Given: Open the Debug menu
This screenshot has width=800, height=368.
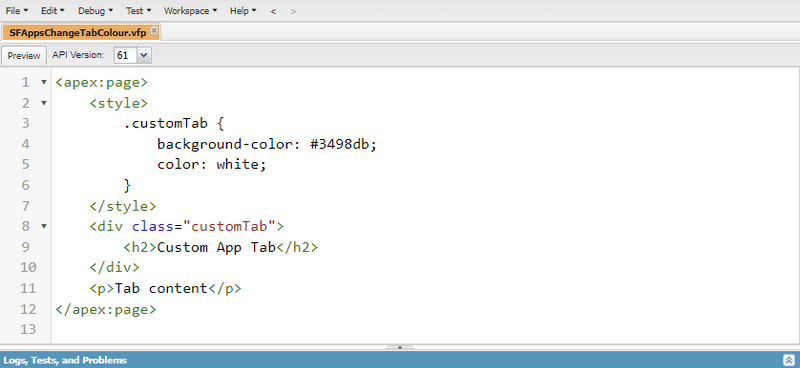Looking at the screenshot, I should point(95,11).
